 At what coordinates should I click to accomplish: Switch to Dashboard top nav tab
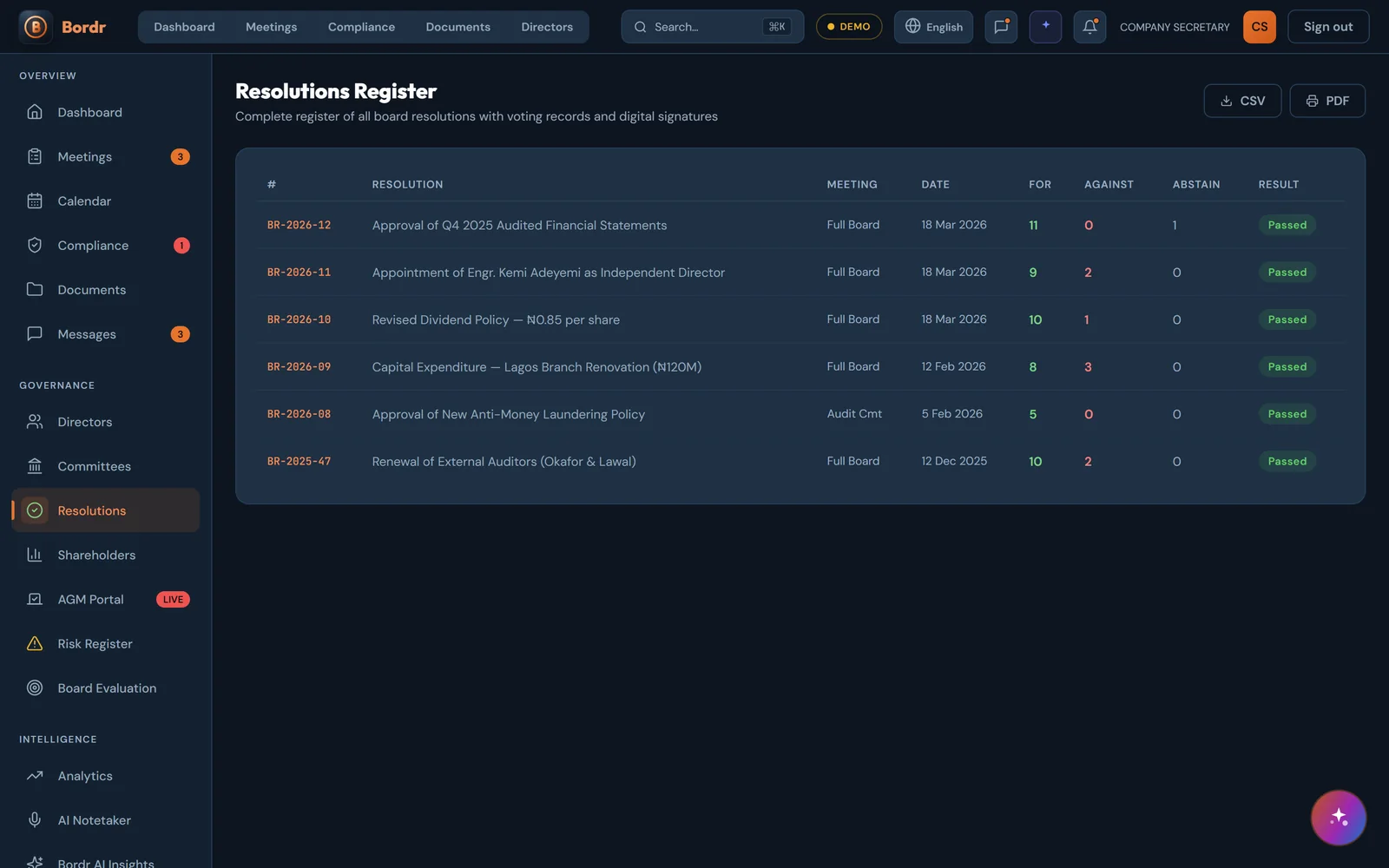click(x=184, y=27)
